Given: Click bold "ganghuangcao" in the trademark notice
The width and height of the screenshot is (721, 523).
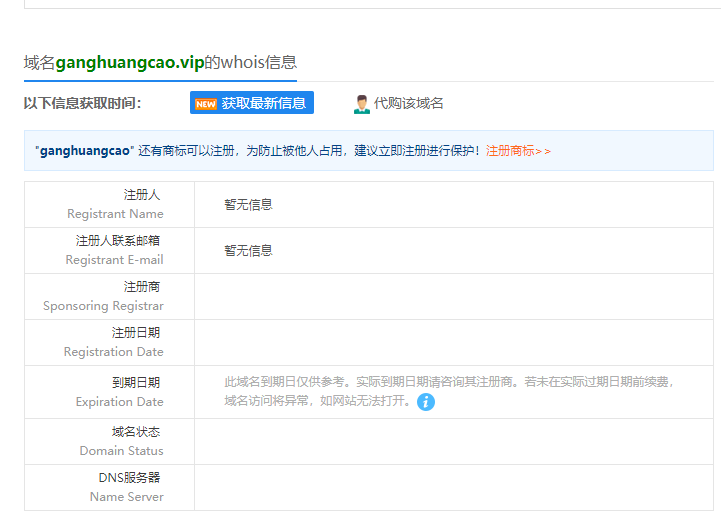Looking at the screenshot, I should tap(85, 151).
